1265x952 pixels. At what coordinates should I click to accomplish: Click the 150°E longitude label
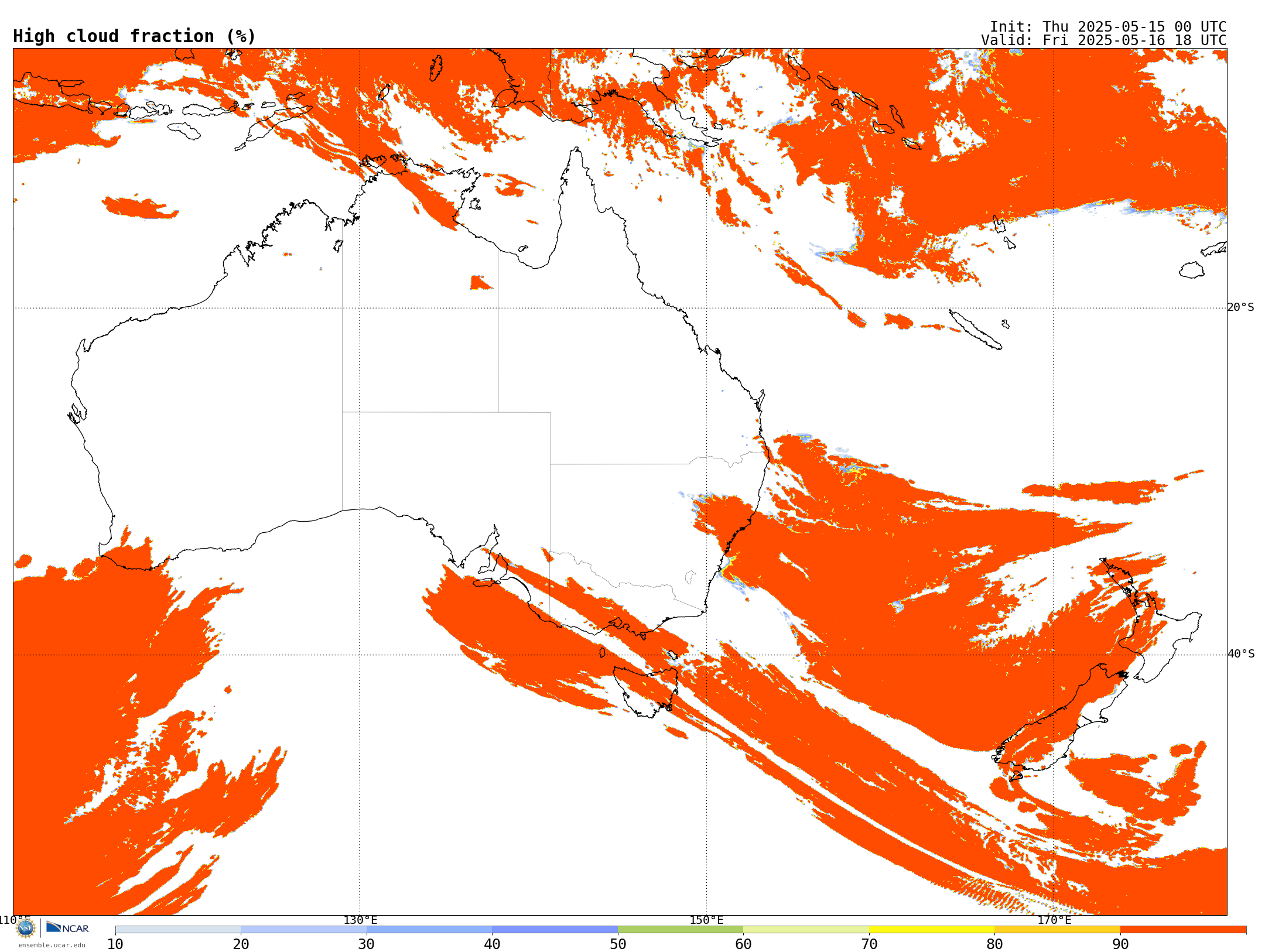(x=706, y=920)
